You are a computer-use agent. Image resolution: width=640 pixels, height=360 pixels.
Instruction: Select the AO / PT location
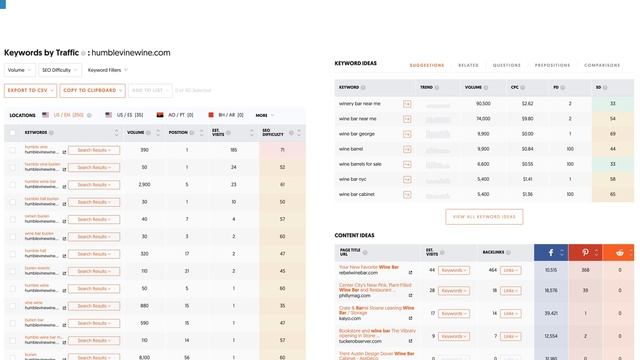(175, 115)
